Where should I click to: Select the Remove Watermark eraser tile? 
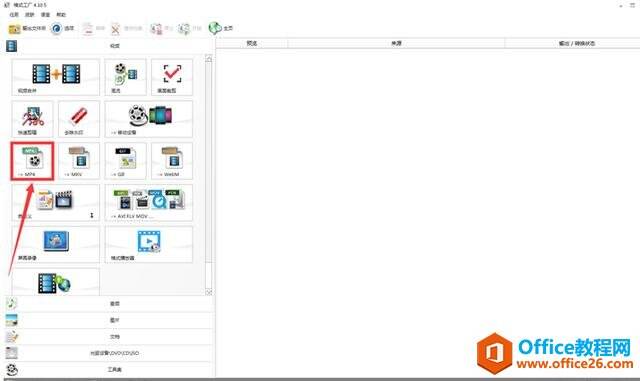click(x=79, y=119)
